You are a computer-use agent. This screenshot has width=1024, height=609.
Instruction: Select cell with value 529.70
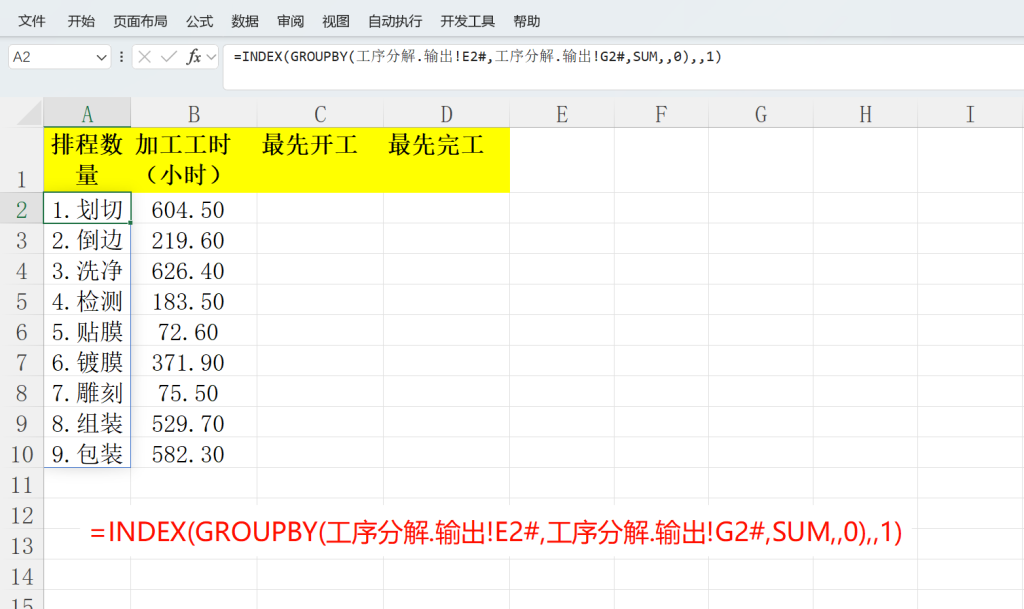pos(194,422)
